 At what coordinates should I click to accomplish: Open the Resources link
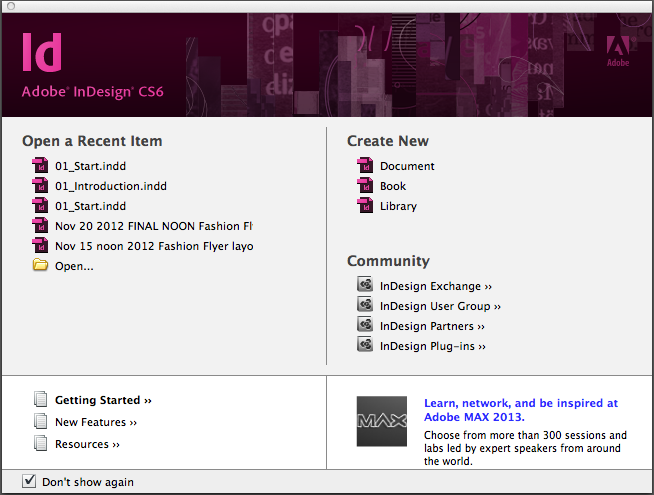pyautogui.click(x=88, y=445)
